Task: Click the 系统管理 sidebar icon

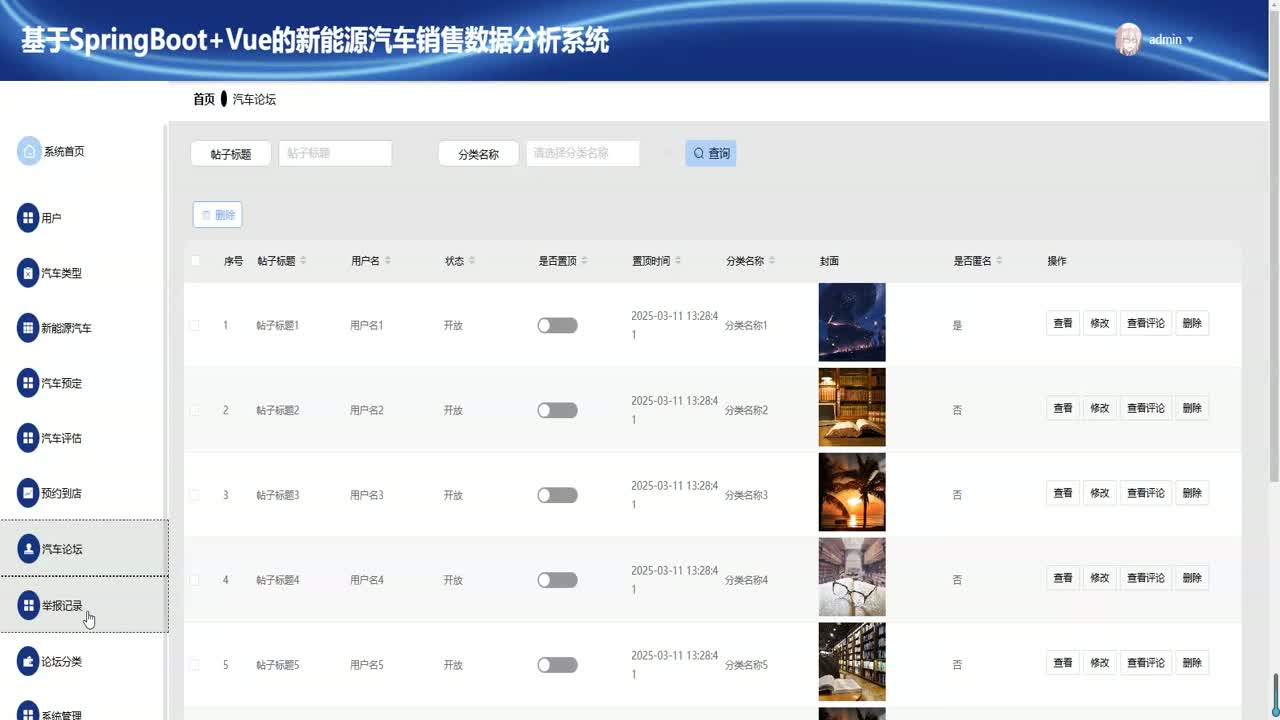Action: (28, 713)
